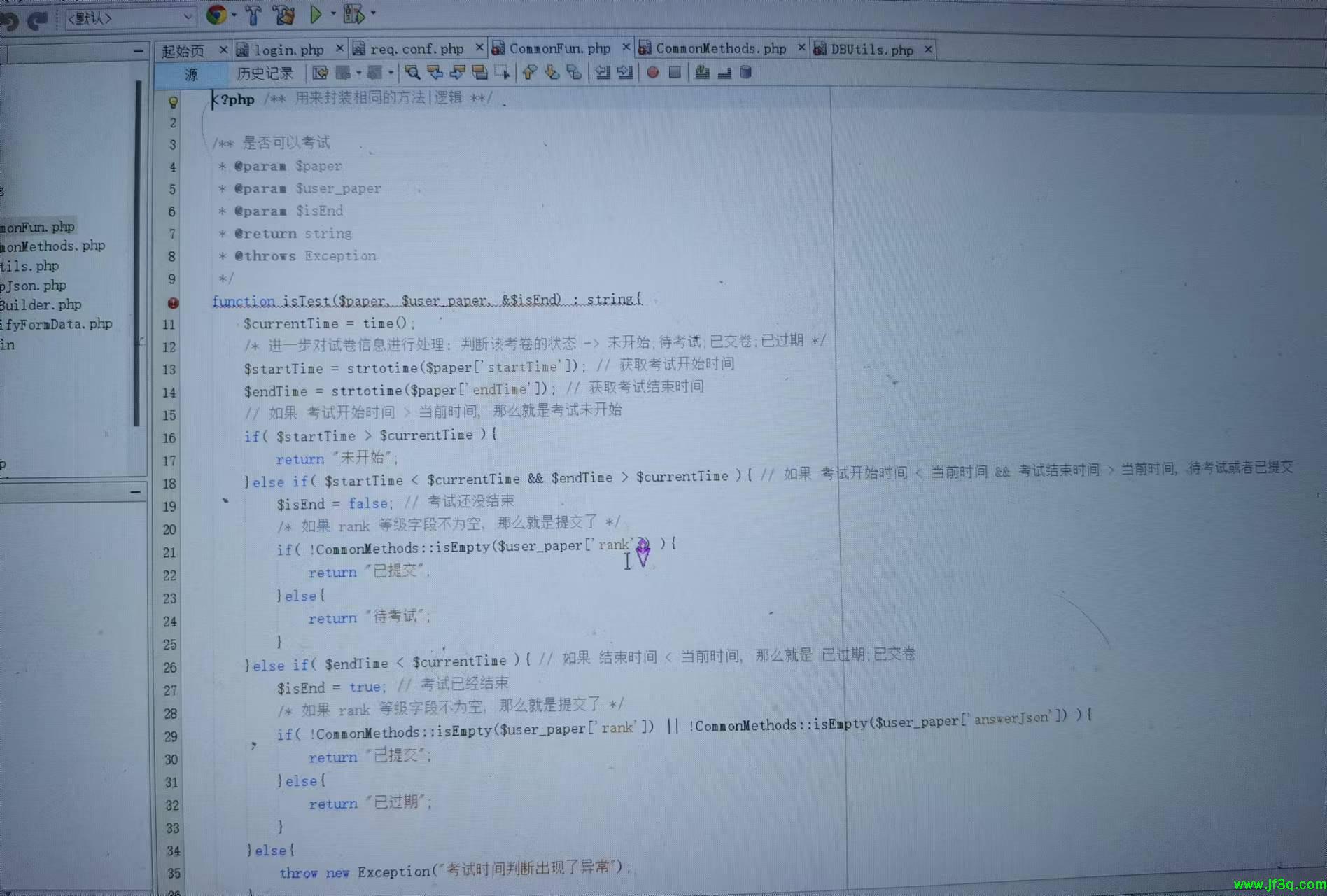Viewport: 1327px width, 896px height.
Task: Toggle comment on highlighted code lines
Action: click(702, 73)
